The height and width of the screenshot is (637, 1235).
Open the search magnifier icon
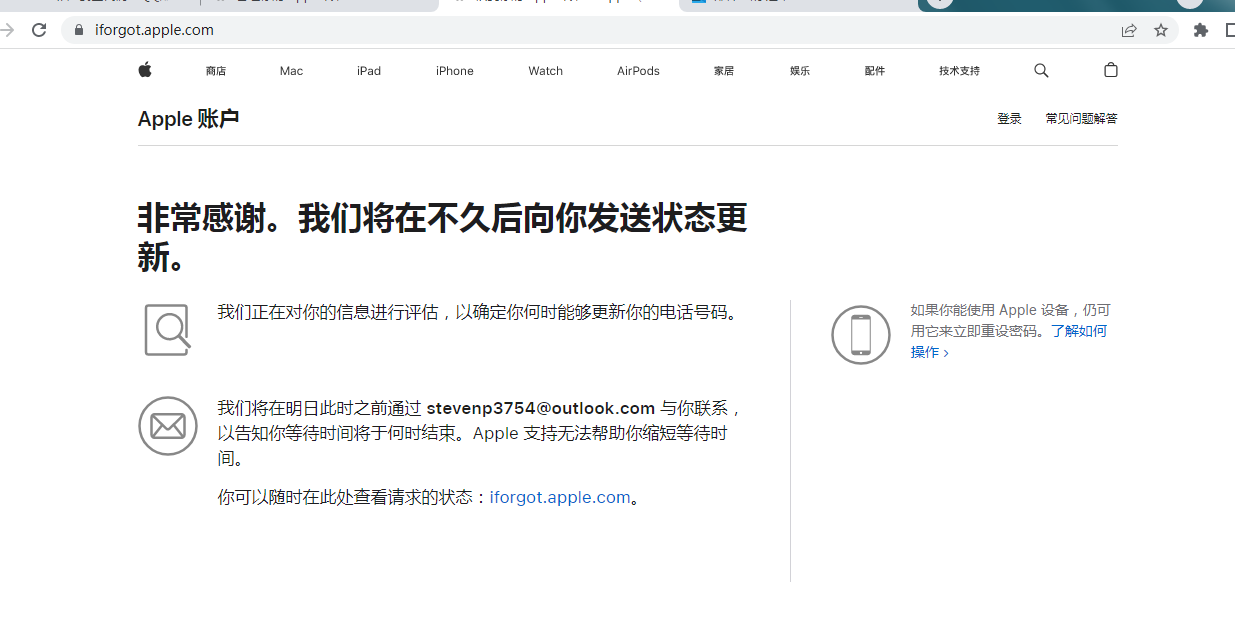coord(1041,70)
